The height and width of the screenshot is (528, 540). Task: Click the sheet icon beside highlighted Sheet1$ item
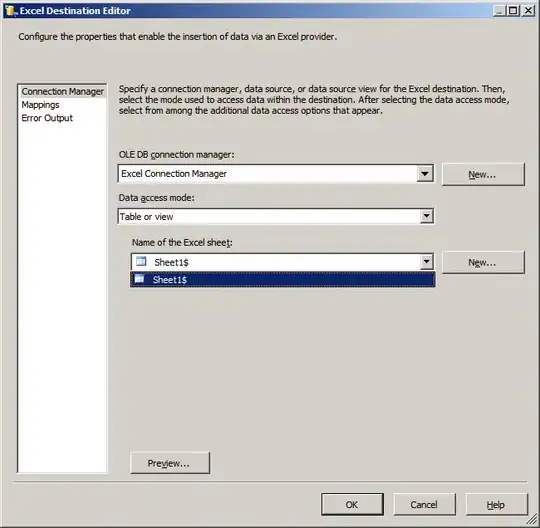tap(139, 279)
